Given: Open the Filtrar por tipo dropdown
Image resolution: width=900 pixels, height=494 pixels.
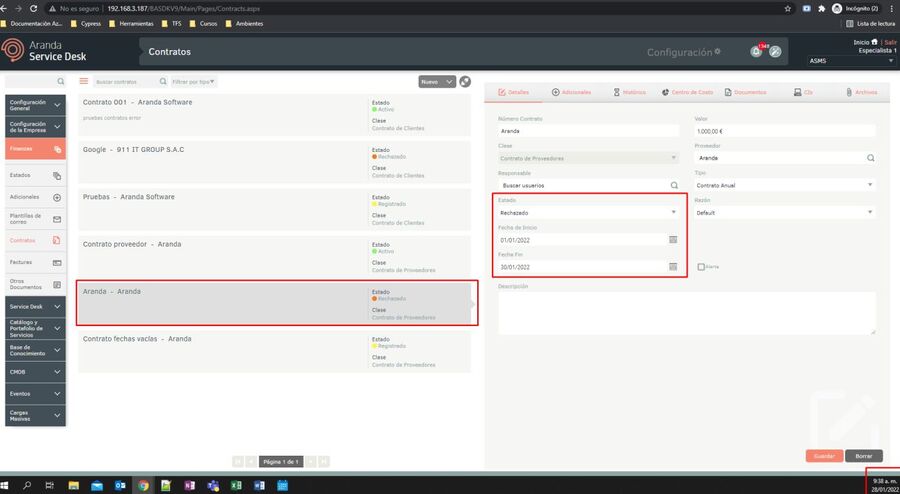Looking at the screenshot, I should pos(194,82).
